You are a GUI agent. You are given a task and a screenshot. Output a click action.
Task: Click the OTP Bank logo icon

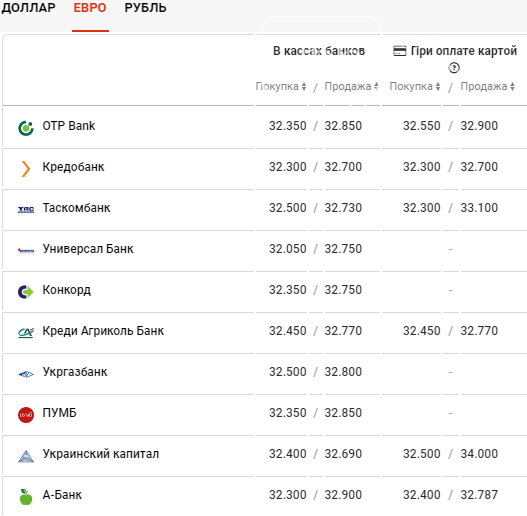pyautogui.click(x=26, y=128)
